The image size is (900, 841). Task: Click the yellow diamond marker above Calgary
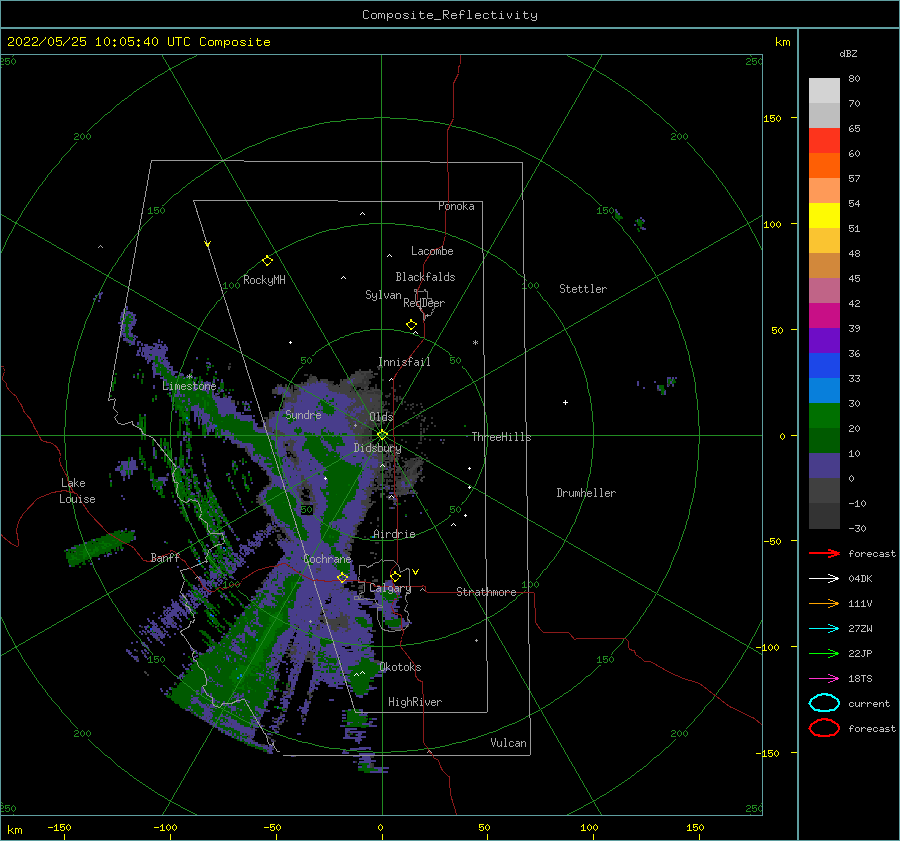tap(395, 576)
